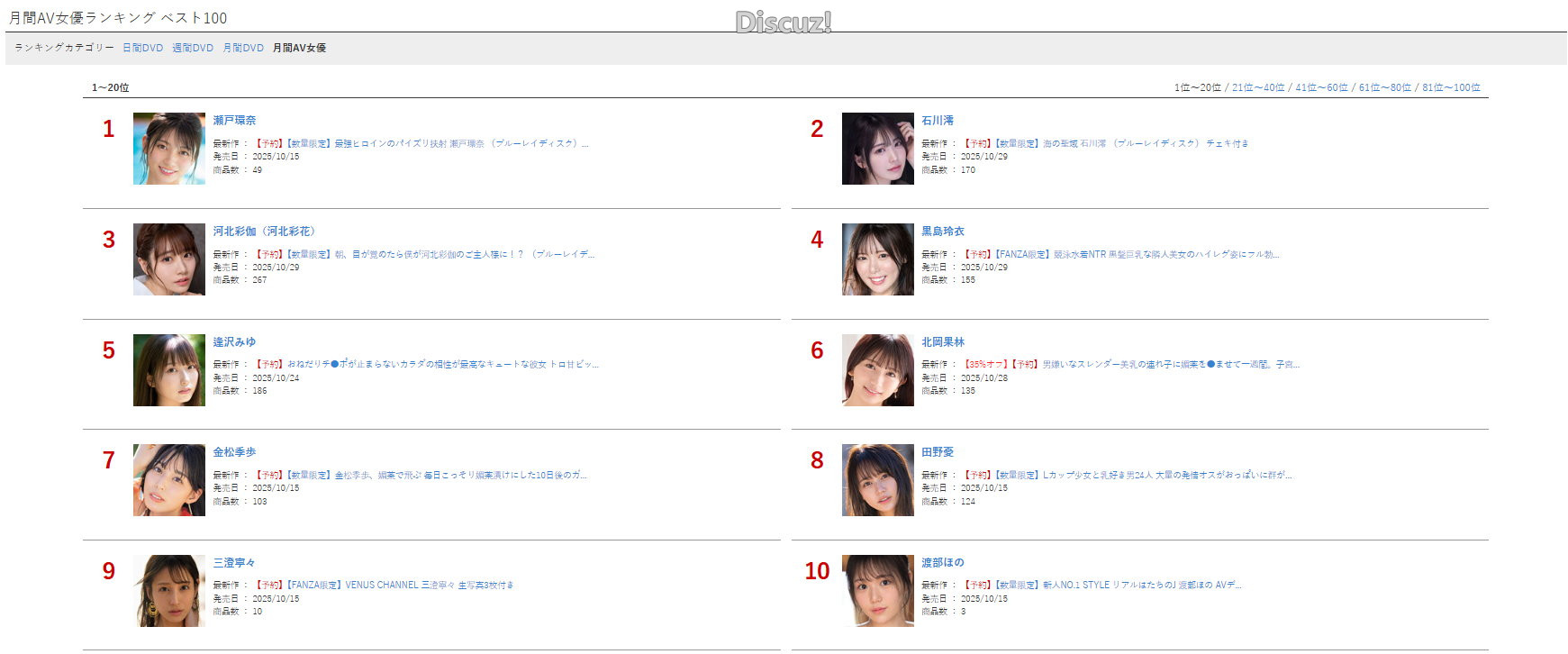Switch to 週間DVD ranking category

point(193,48)
